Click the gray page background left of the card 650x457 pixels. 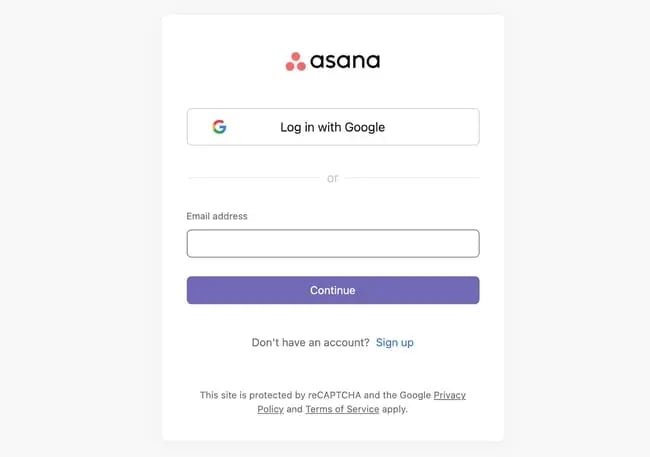point(80,228)
